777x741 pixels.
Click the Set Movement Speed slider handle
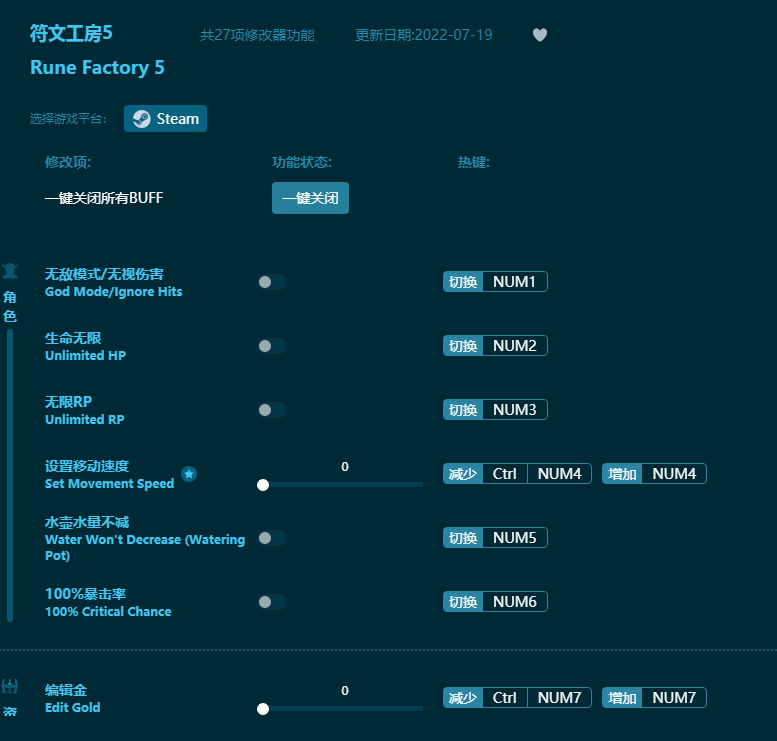[x=263, y=485]
